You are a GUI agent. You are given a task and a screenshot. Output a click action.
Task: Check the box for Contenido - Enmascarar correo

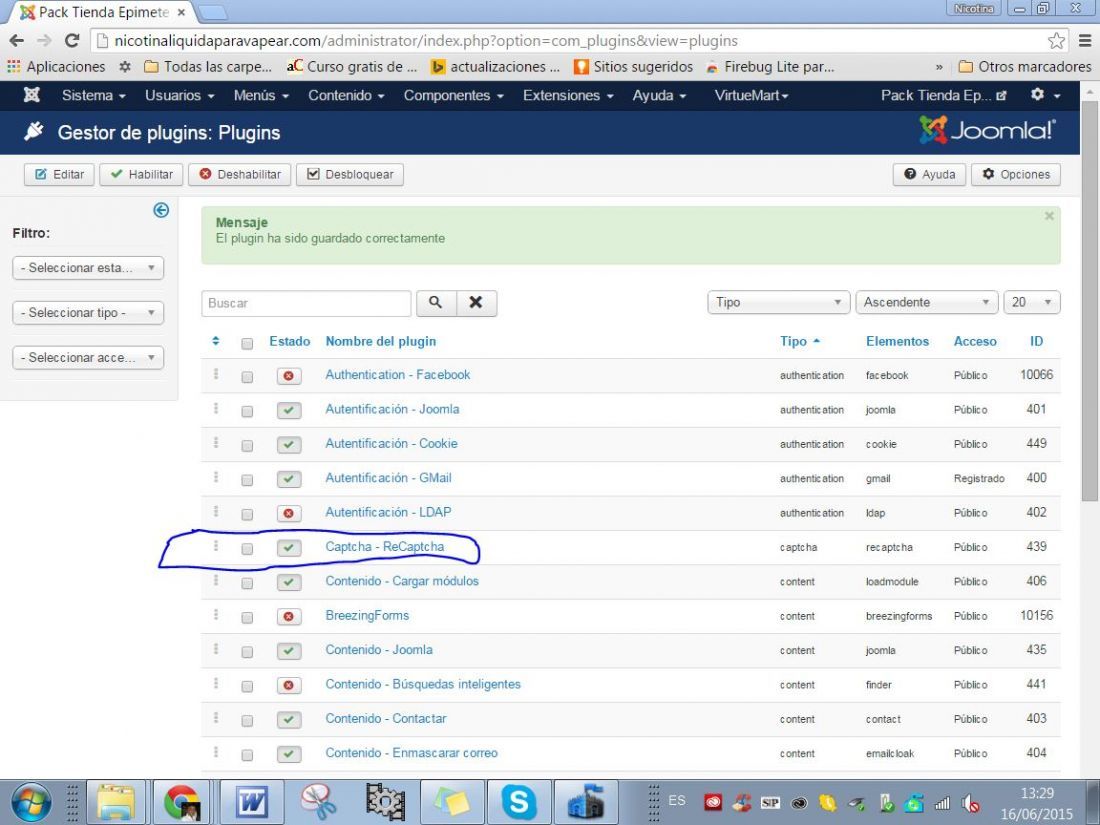(247, 755)
